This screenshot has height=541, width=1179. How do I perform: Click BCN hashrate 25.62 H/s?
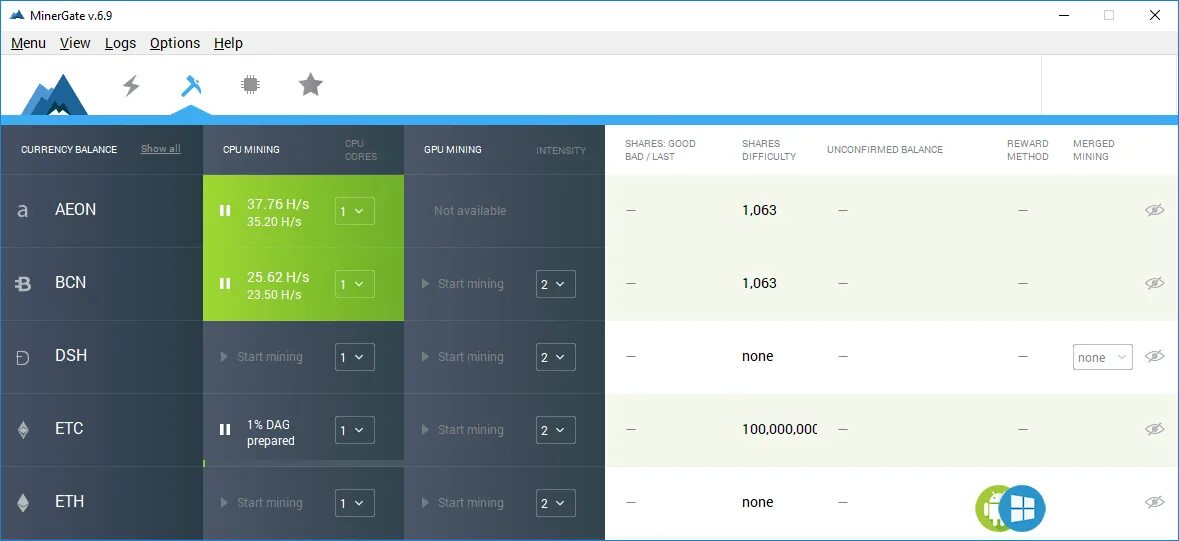278,277
